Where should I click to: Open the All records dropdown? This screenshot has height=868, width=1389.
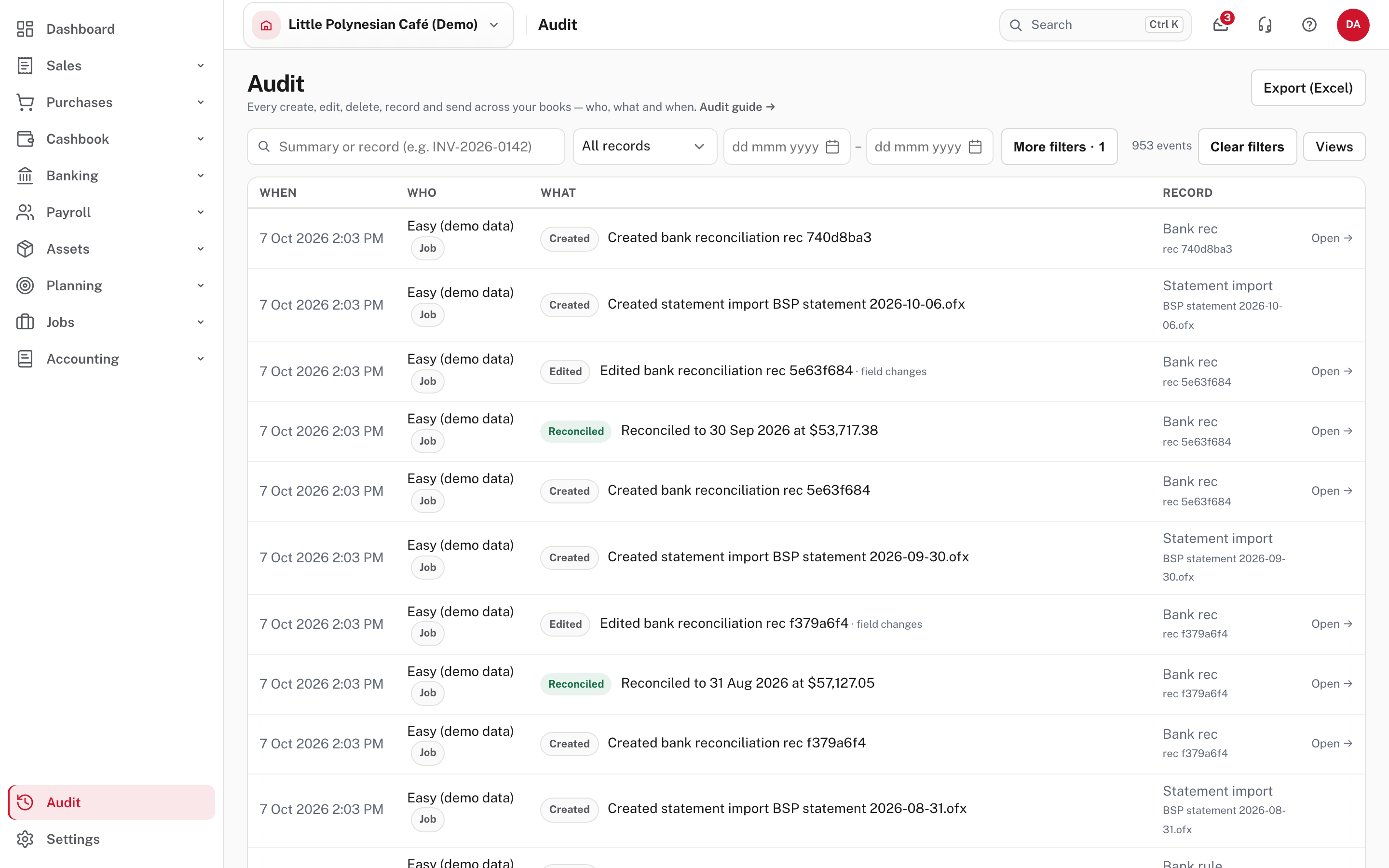click(644, 147)
